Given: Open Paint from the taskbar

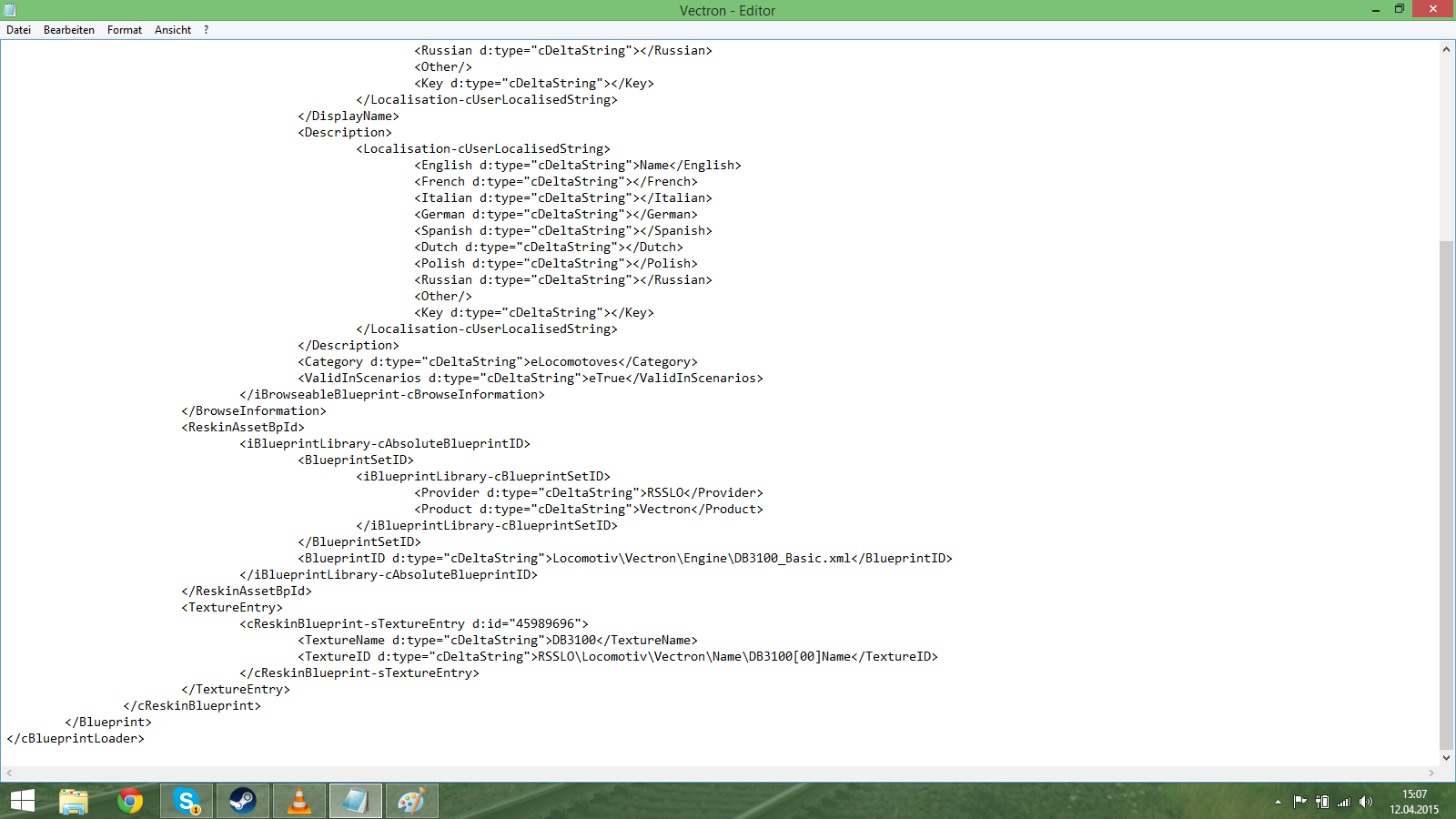Looking at the screenshot, I should pyautogui.click(x=412, y=801).
